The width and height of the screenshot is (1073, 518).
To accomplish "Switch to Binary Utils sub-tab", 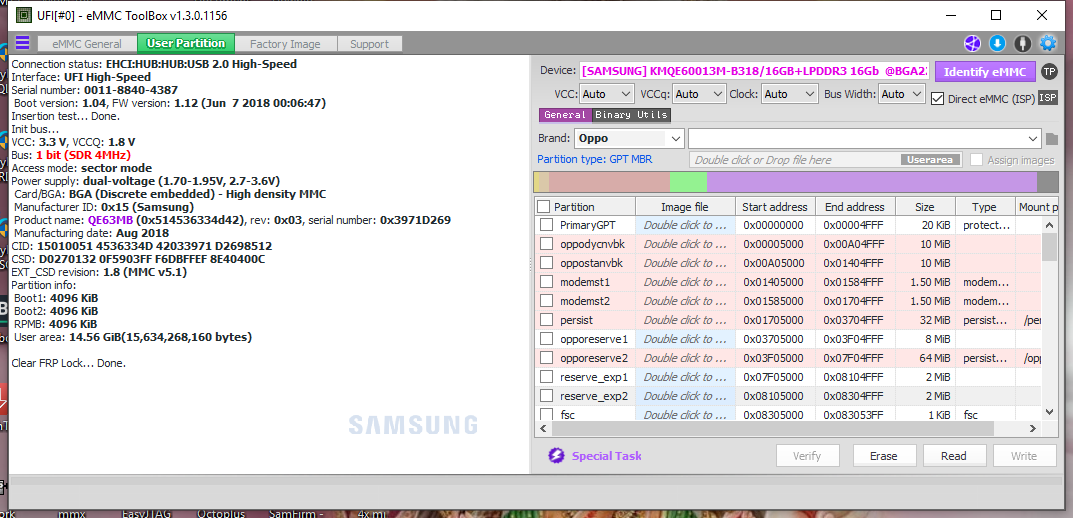I will click(631, 115).
